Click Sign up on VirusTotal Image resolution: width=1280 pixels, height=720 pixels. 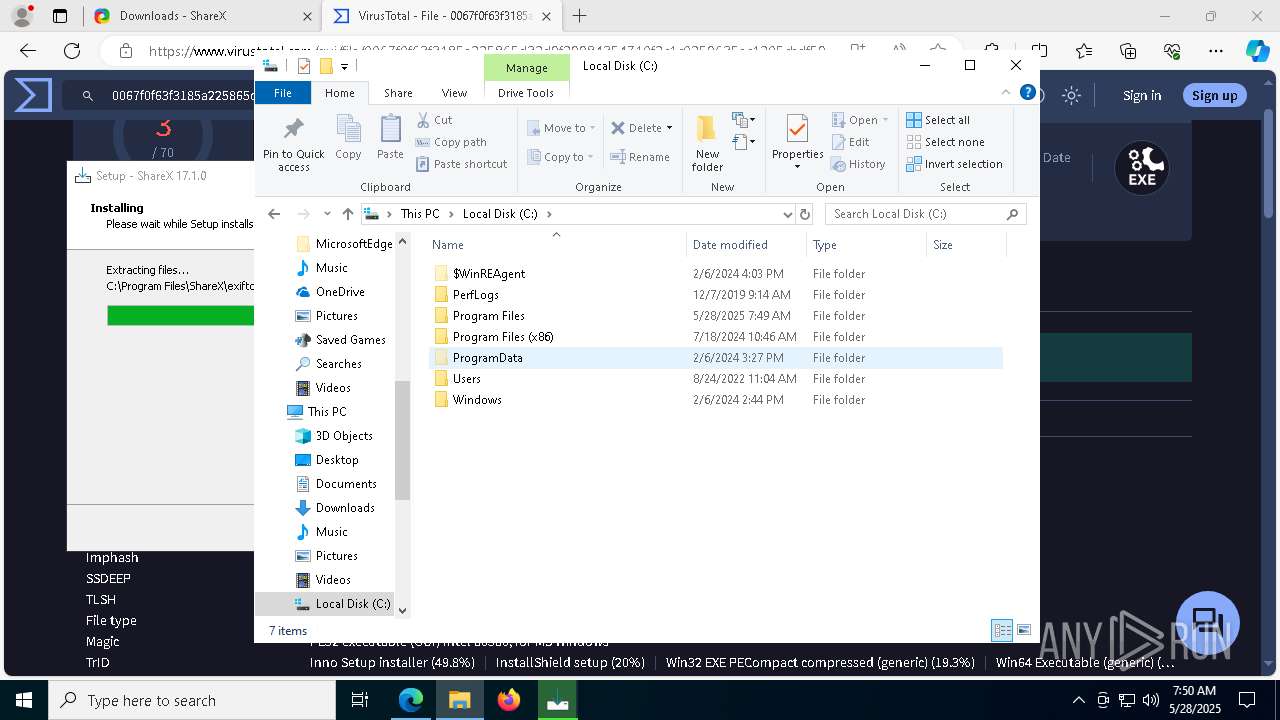click(x=1214, y=95)
